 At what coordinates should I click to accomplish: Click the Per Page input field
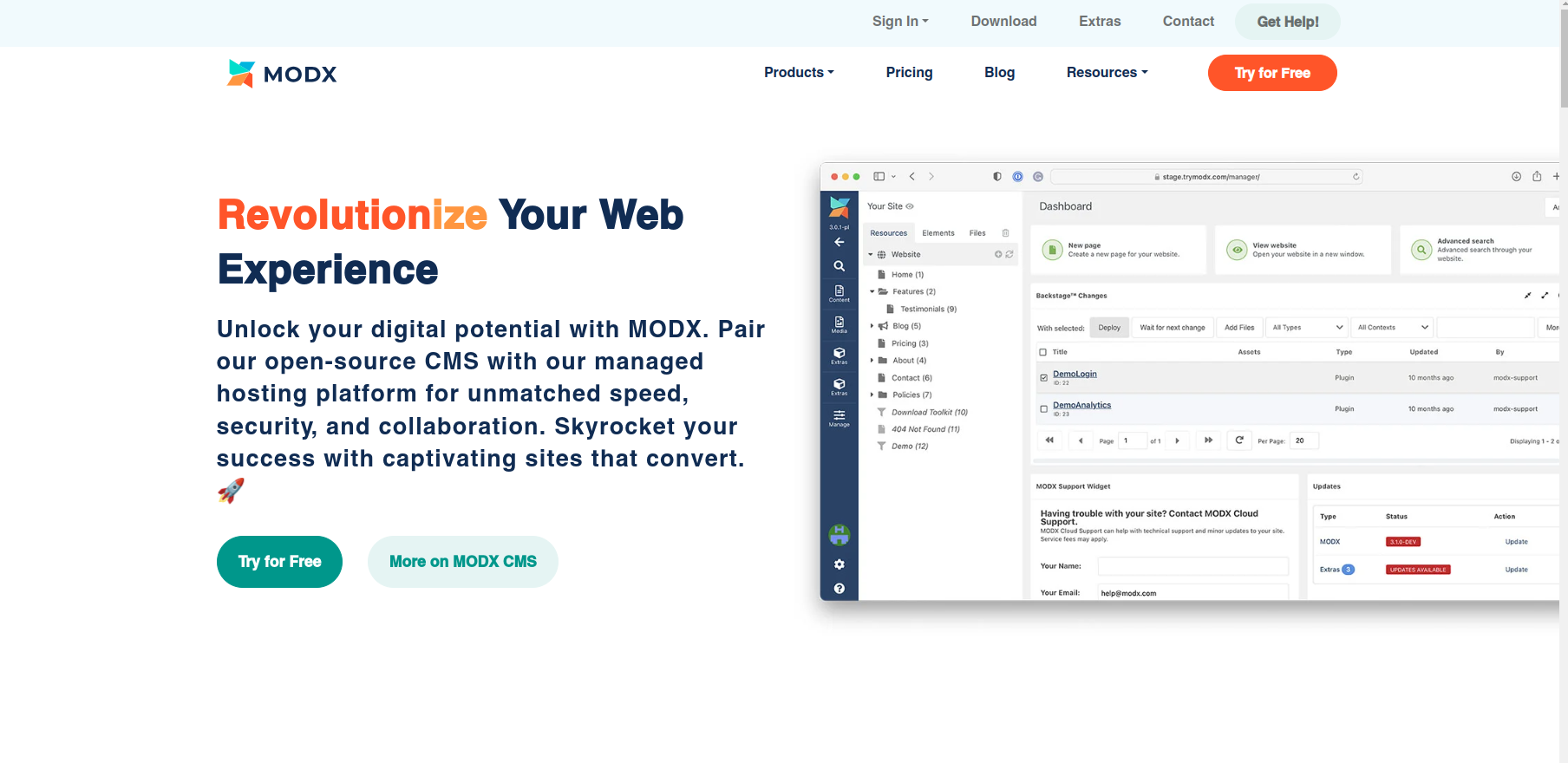point(1303,441)
